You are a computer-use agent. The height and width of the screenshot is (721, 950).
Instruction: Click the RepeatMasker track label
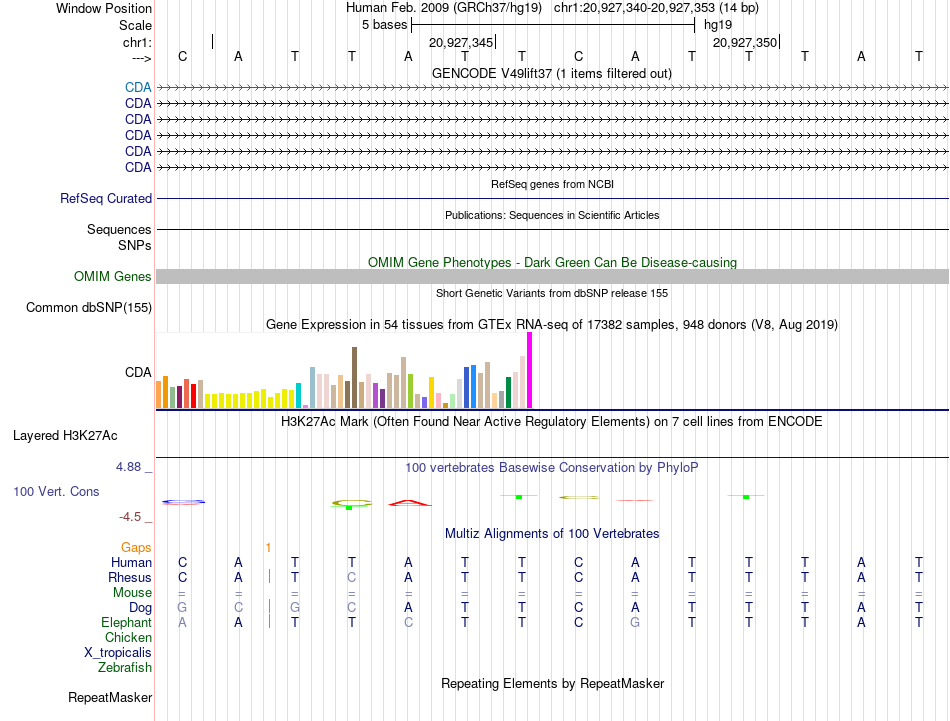point(110,698)
